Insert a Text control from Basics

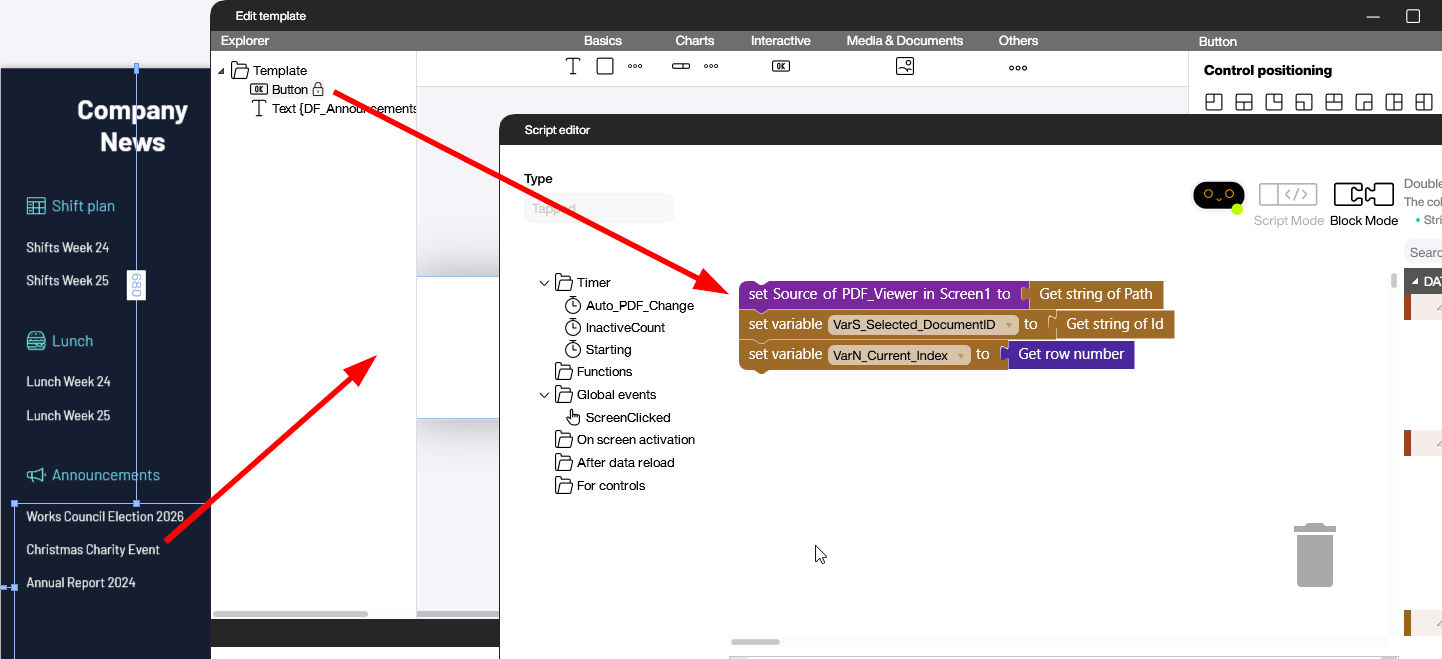tap(573, 67)
